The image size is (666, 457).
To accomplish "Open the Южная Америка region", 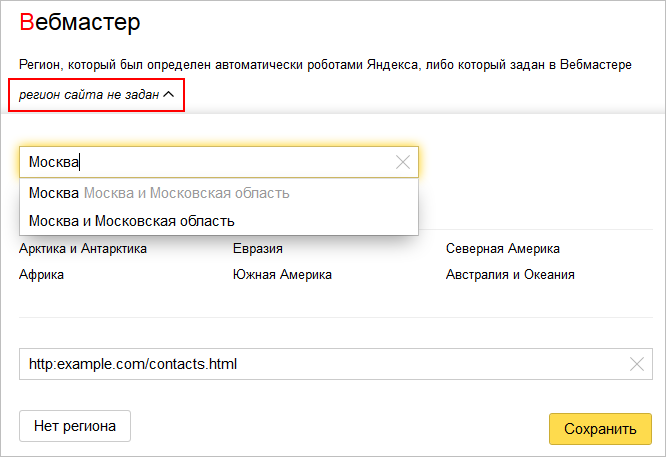I will [x=282, y=274].
